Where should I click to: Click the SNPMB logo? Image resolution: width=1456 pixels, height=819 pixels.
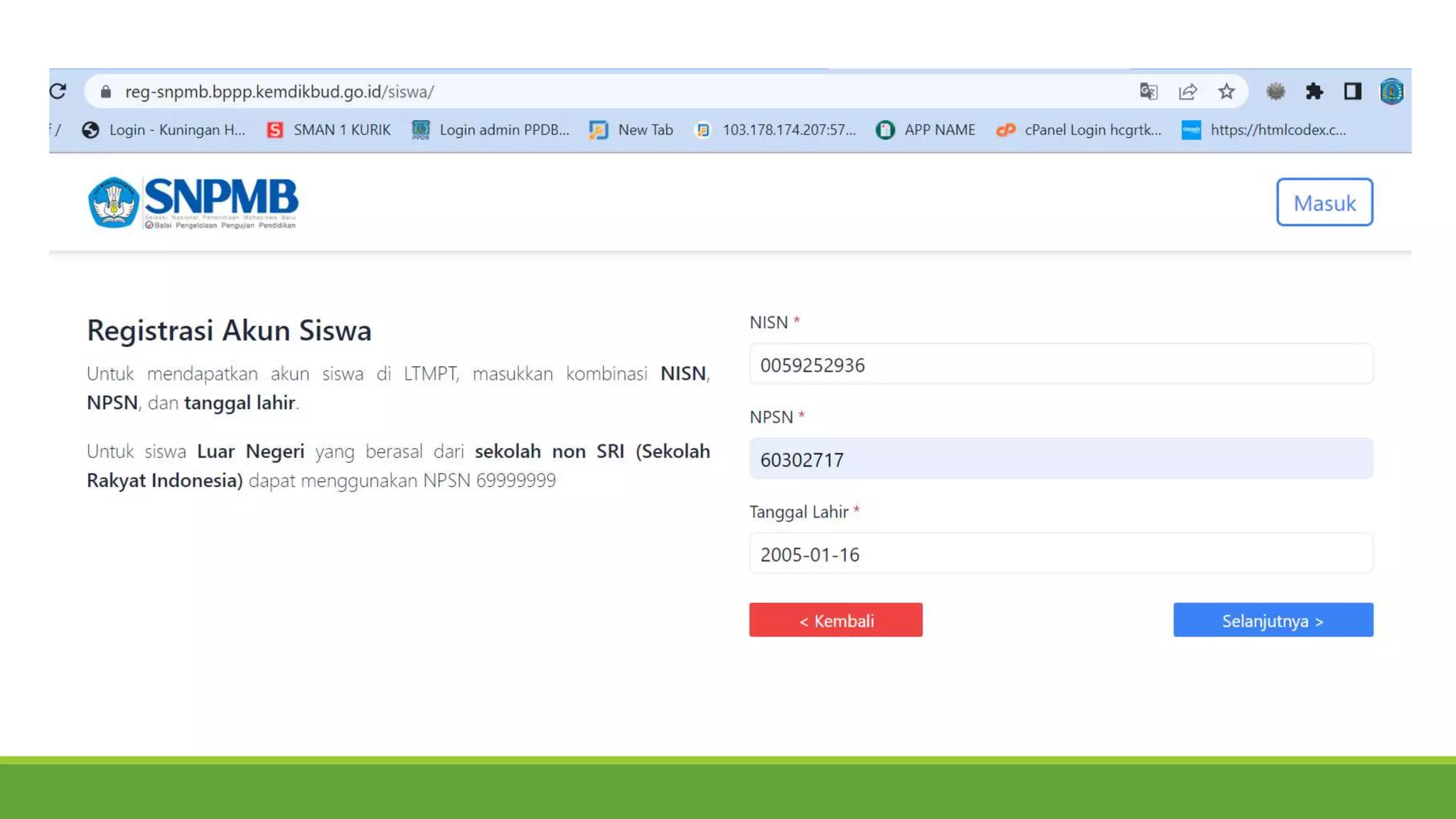pos(193,203)
